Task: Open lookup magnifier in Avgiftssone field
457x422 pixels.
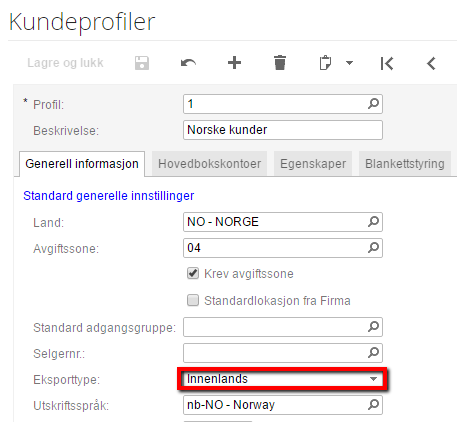Action: (x=373, y=248)
